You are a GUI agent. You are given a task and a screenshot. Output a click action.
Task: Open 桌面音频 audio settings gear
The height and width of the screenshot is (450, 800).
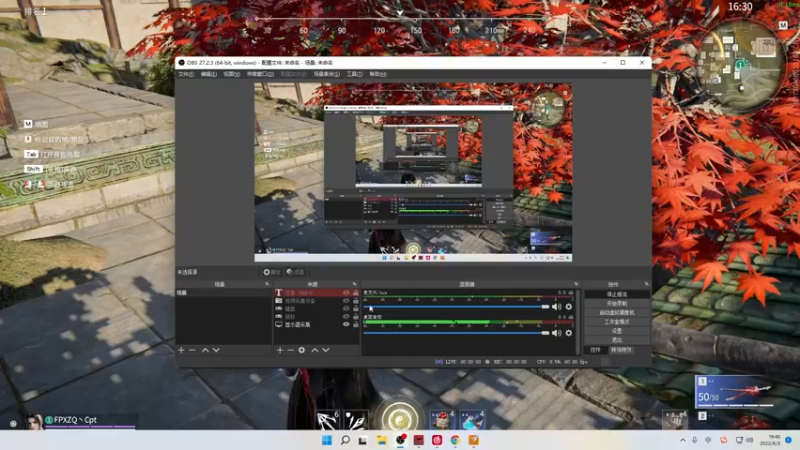click(x=569, y=333)
